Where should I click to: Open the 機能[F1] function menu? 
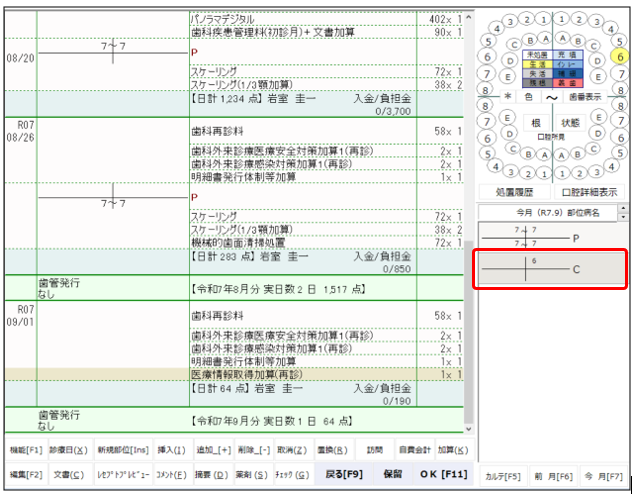26,451
